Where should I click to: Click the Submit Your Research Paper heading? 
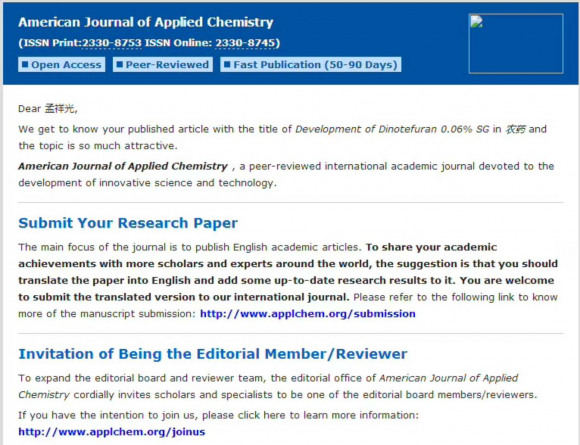pyautogui.click(x=128, y=223)
